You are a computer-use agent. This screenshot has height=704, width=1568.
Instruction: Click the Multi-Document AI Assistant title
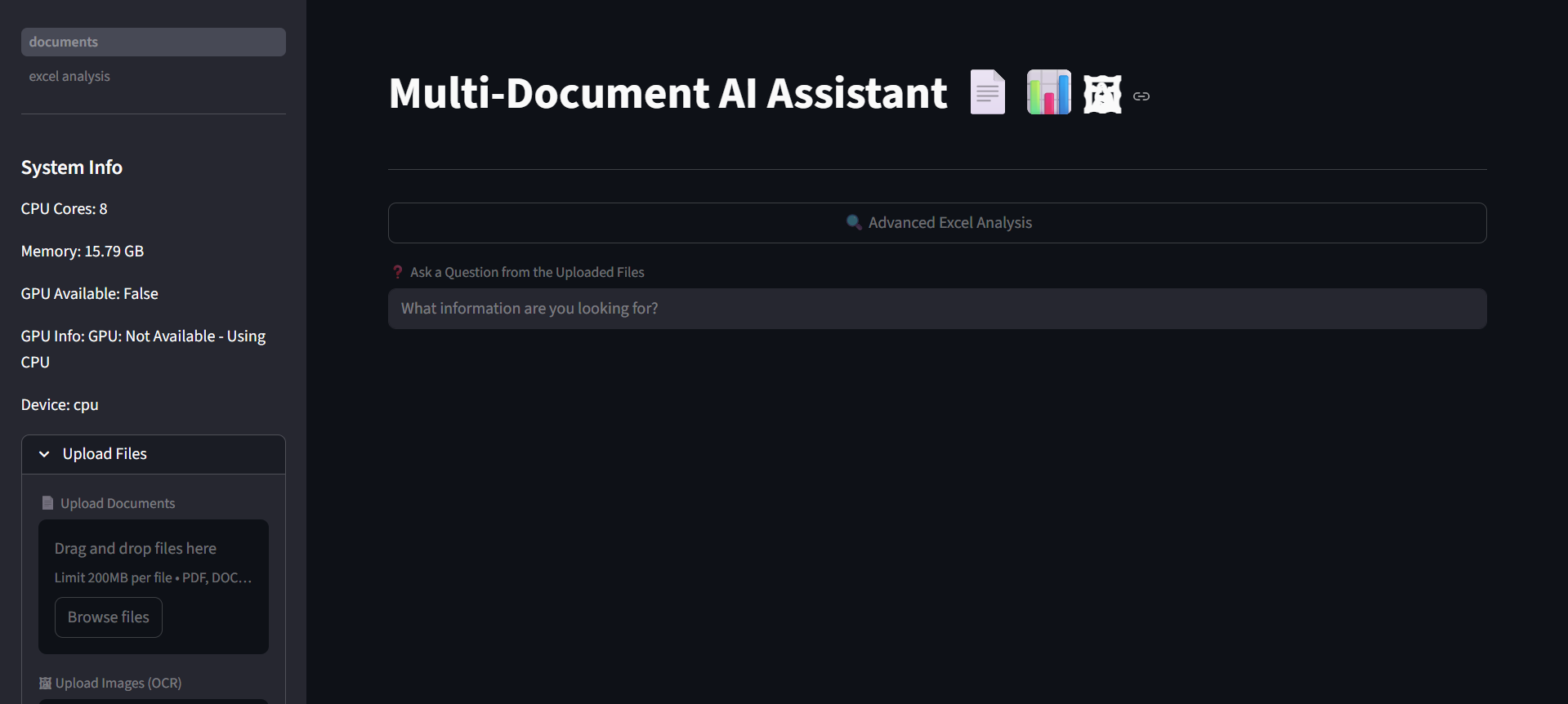pos(668,93)
